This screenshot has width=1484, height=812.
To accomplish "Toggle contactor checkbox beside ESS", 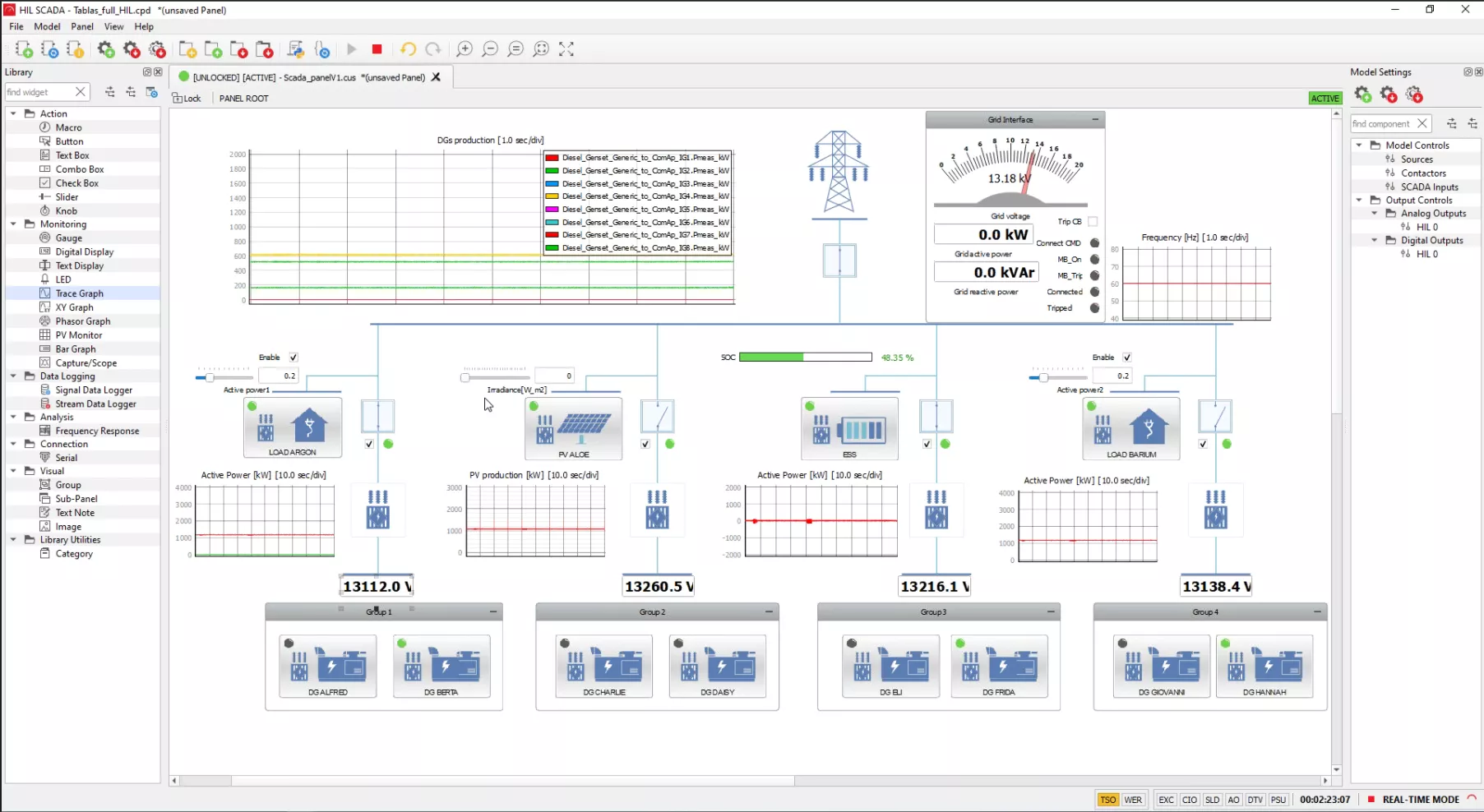I will [927, 444].
